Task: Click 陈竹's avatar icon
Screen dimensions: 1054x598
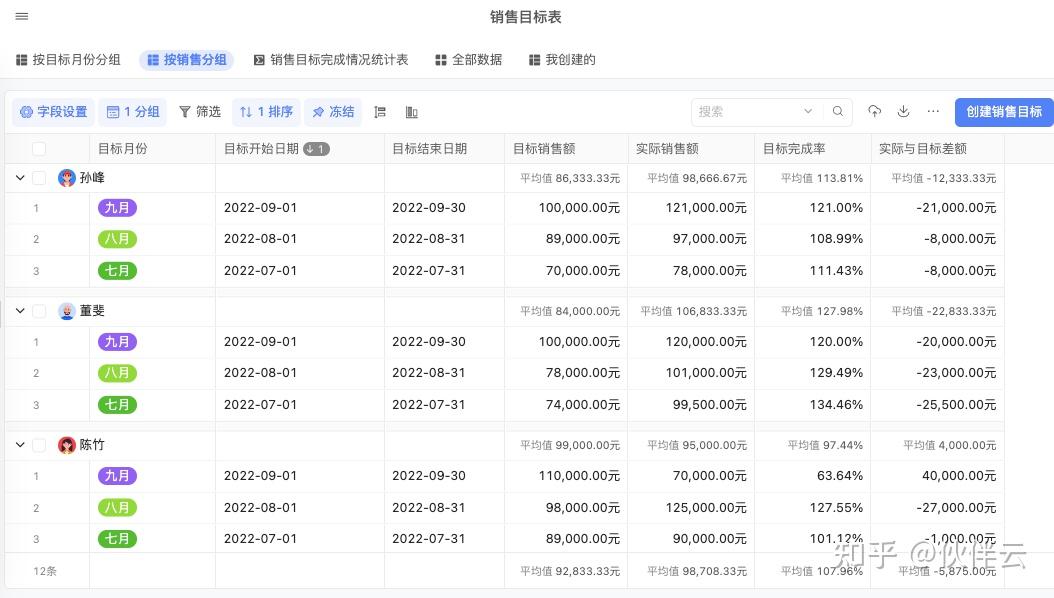Action: tap(67, 445)
